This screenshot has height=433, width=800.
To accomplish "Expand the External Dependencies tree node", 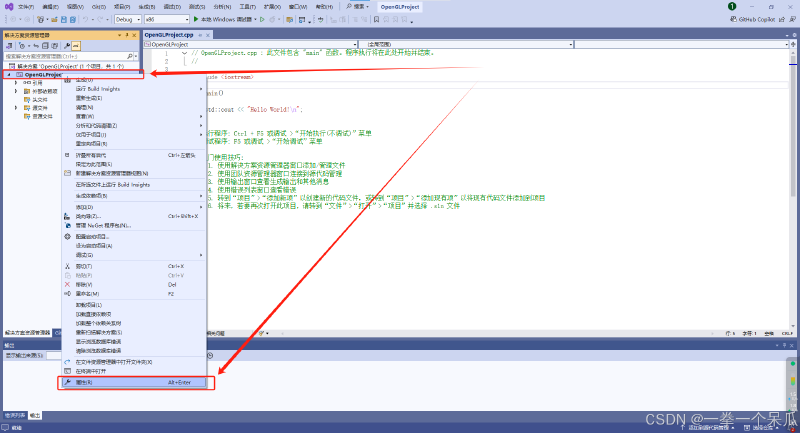I will (16, 91).
